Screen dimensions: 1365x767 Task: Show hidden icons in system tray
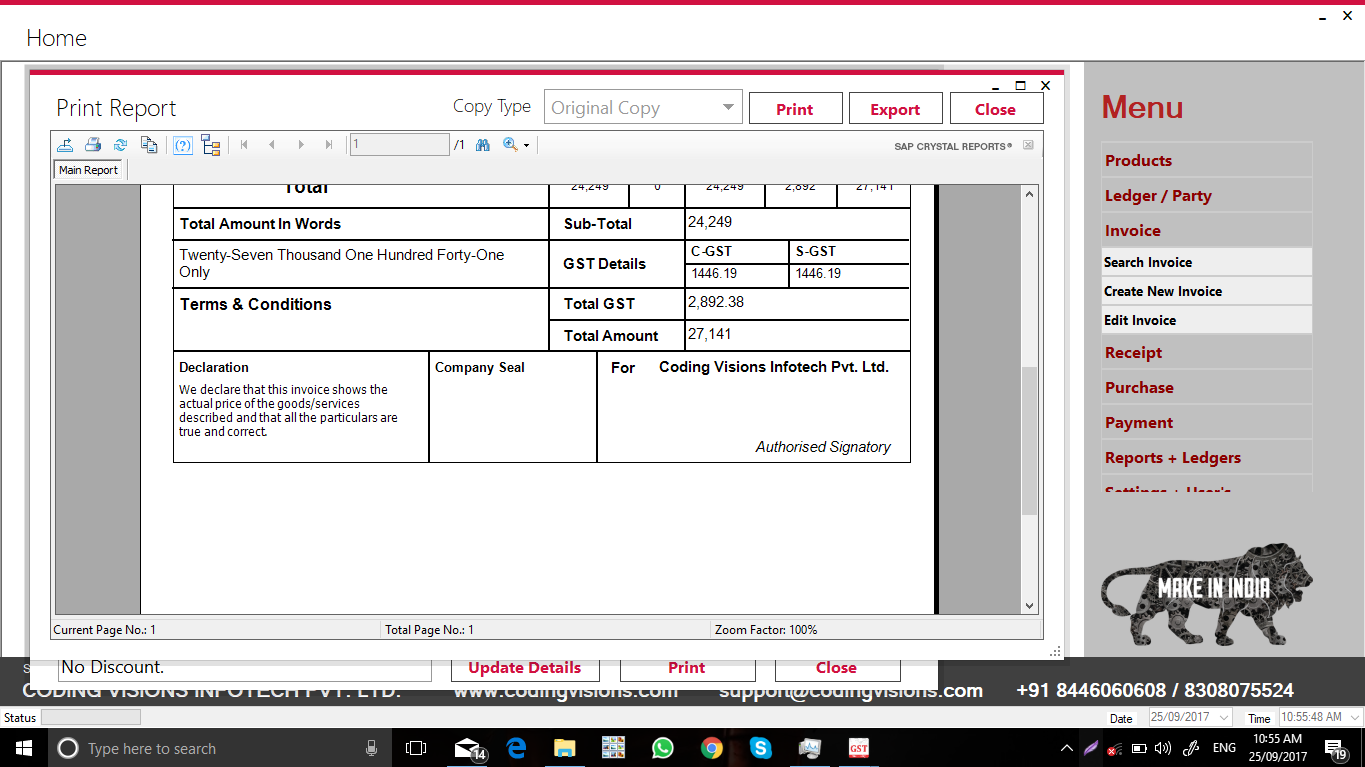pyautogui.click(x=1066, y=747)
